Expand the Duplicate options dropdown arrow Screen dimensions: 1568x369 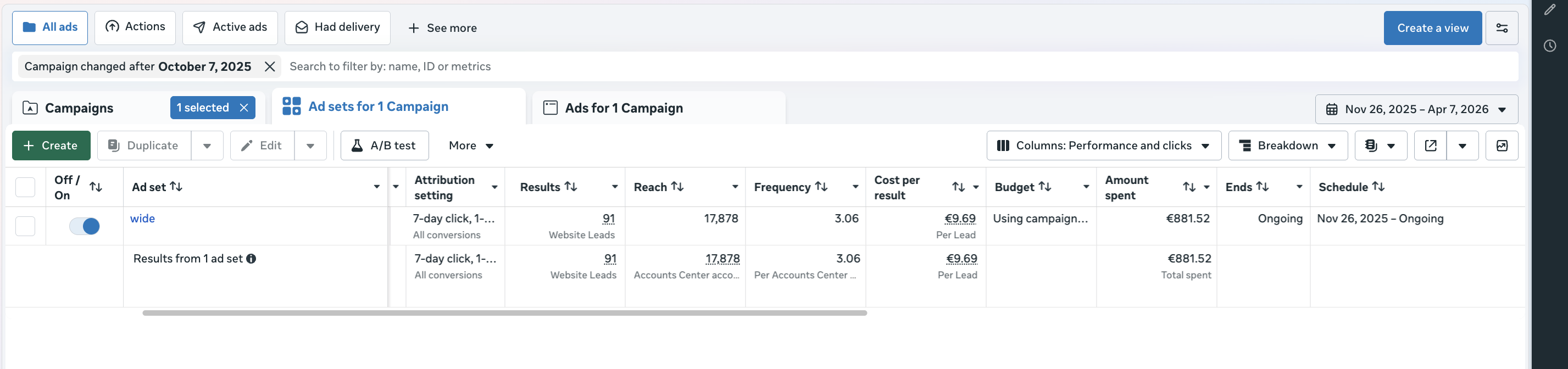207,146
